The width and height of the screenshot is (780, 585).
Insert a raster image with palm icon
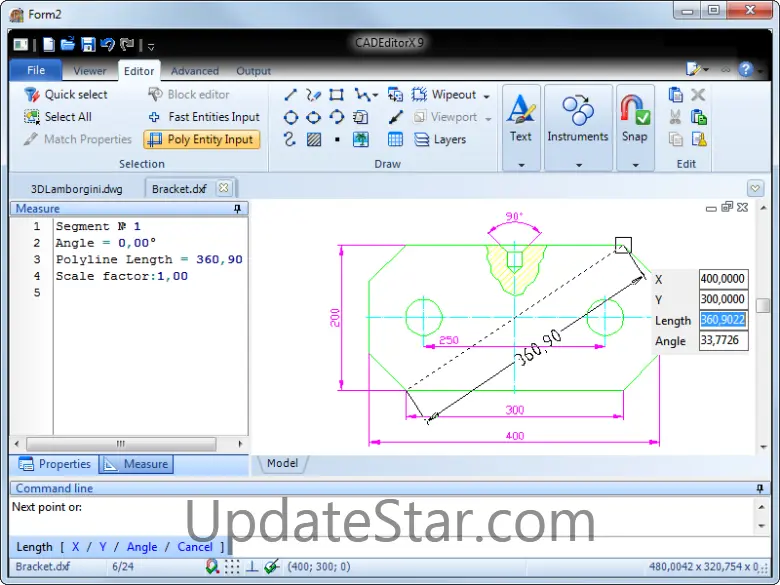(x=361, y=139)
